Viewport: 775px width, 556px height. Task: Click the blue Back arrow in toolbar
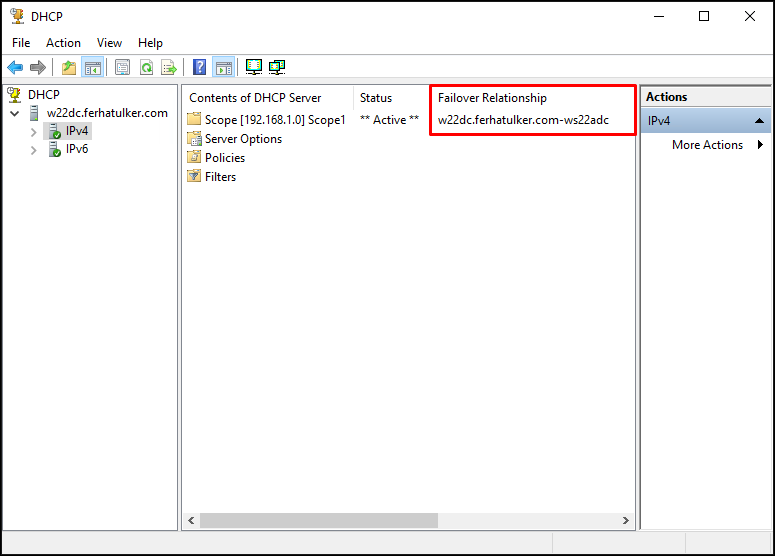coord(15,67)
